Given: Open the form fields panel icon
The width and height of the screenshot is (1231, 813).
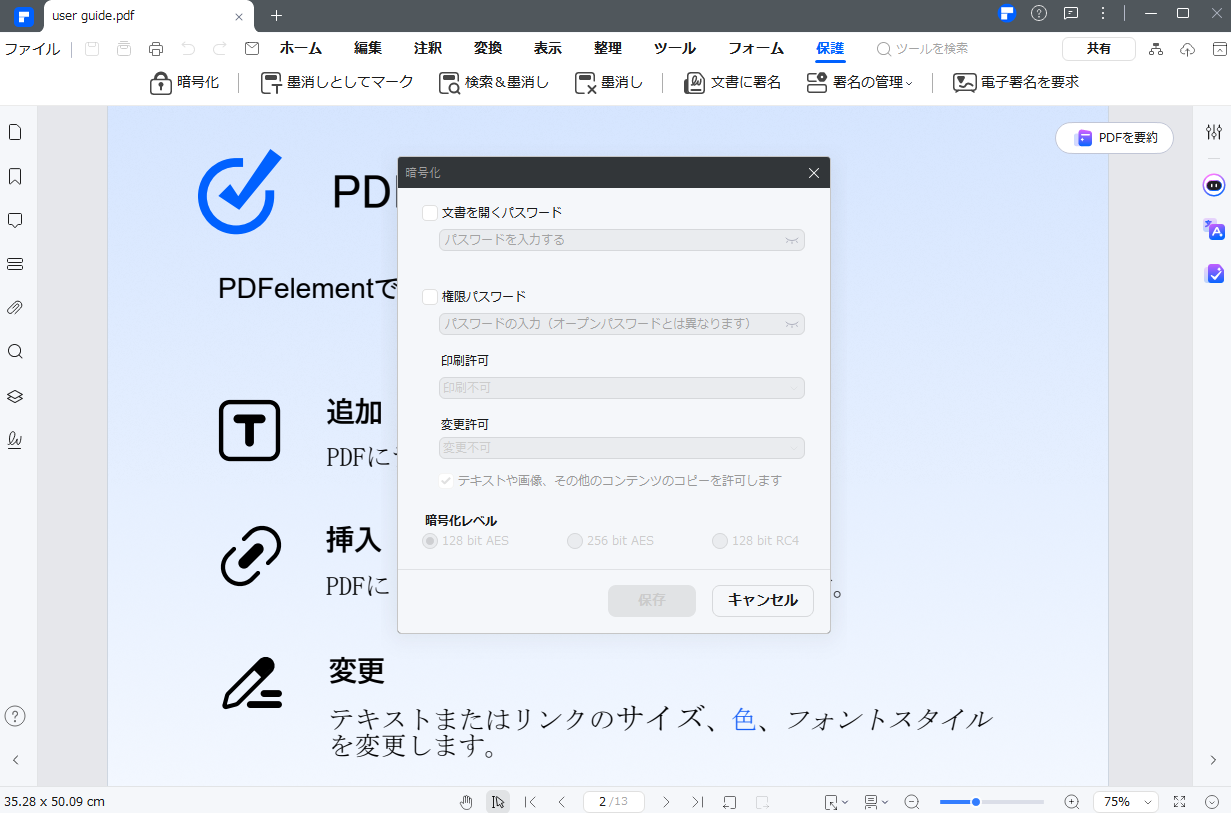Looking at the screenshot, I should 15,264.
